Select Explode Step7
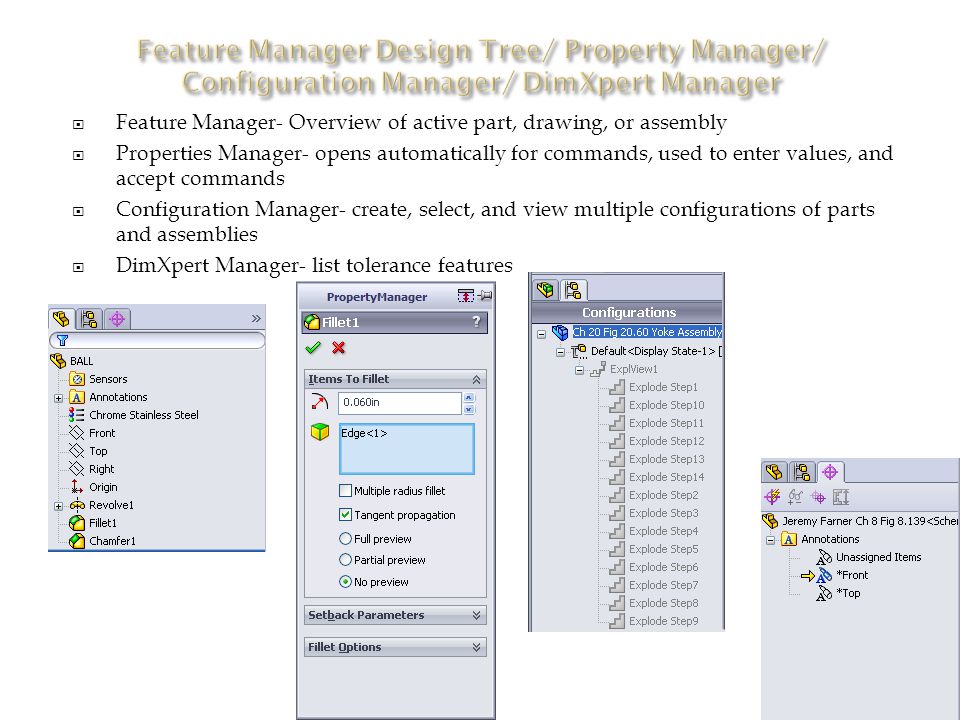The height and width of the screenshot is (720, 960). tap(663, 585)
